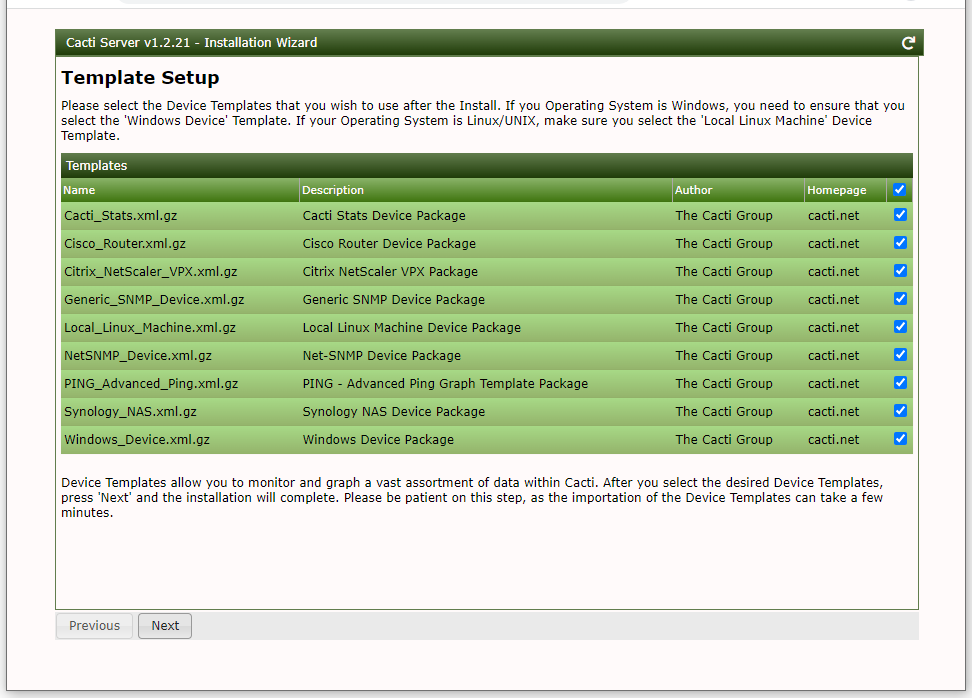Viewport: 972px width, 698px height.
Task: Toggle the select-all templates checkbox in header
Action: [x=899, y=190]
